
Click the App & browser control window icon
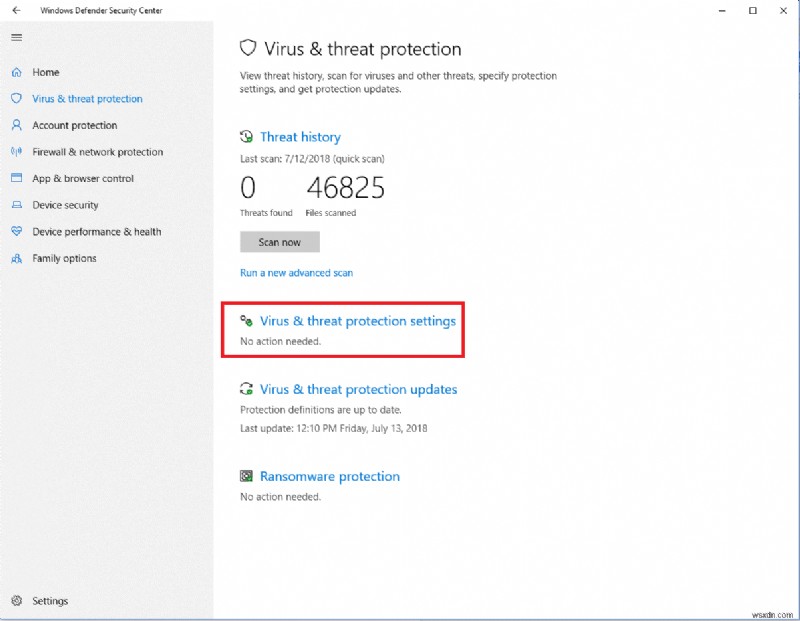[16, 178]
